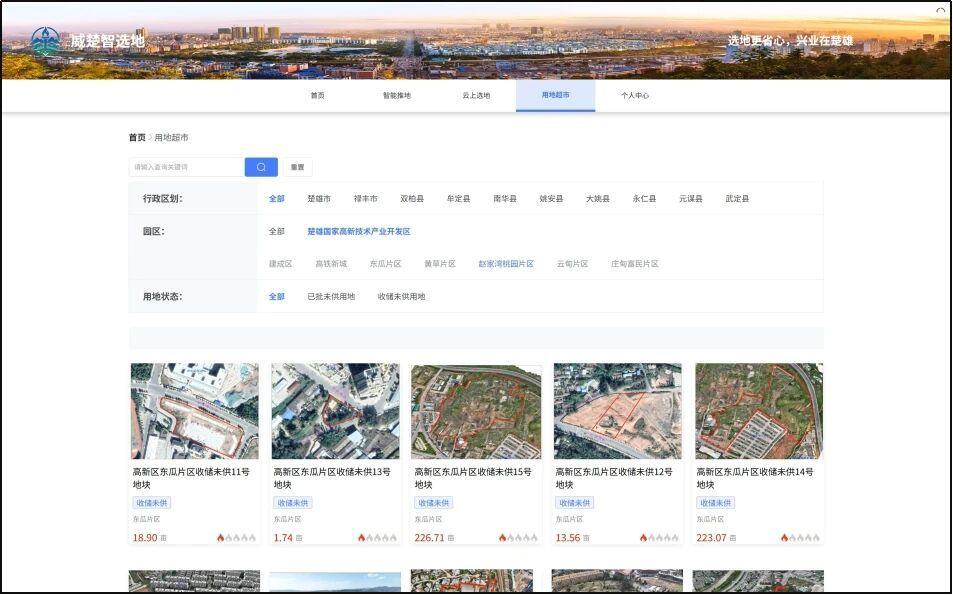953x595 pixels.
Task: Switch to 智能推地 navigation tab
Action: [396, 96]
